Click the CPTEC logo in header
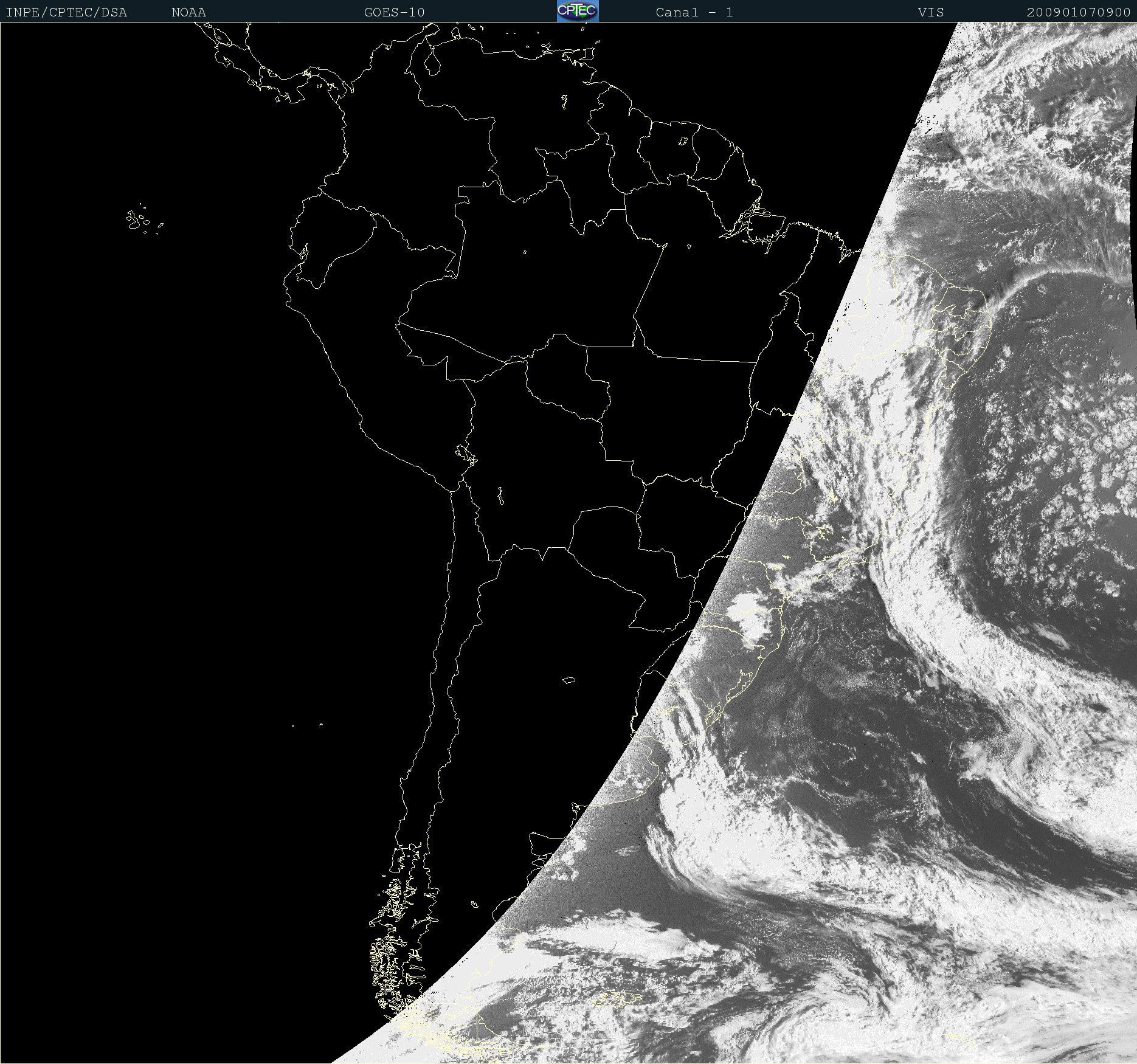1137x1064 pixels. click(578, 11)
